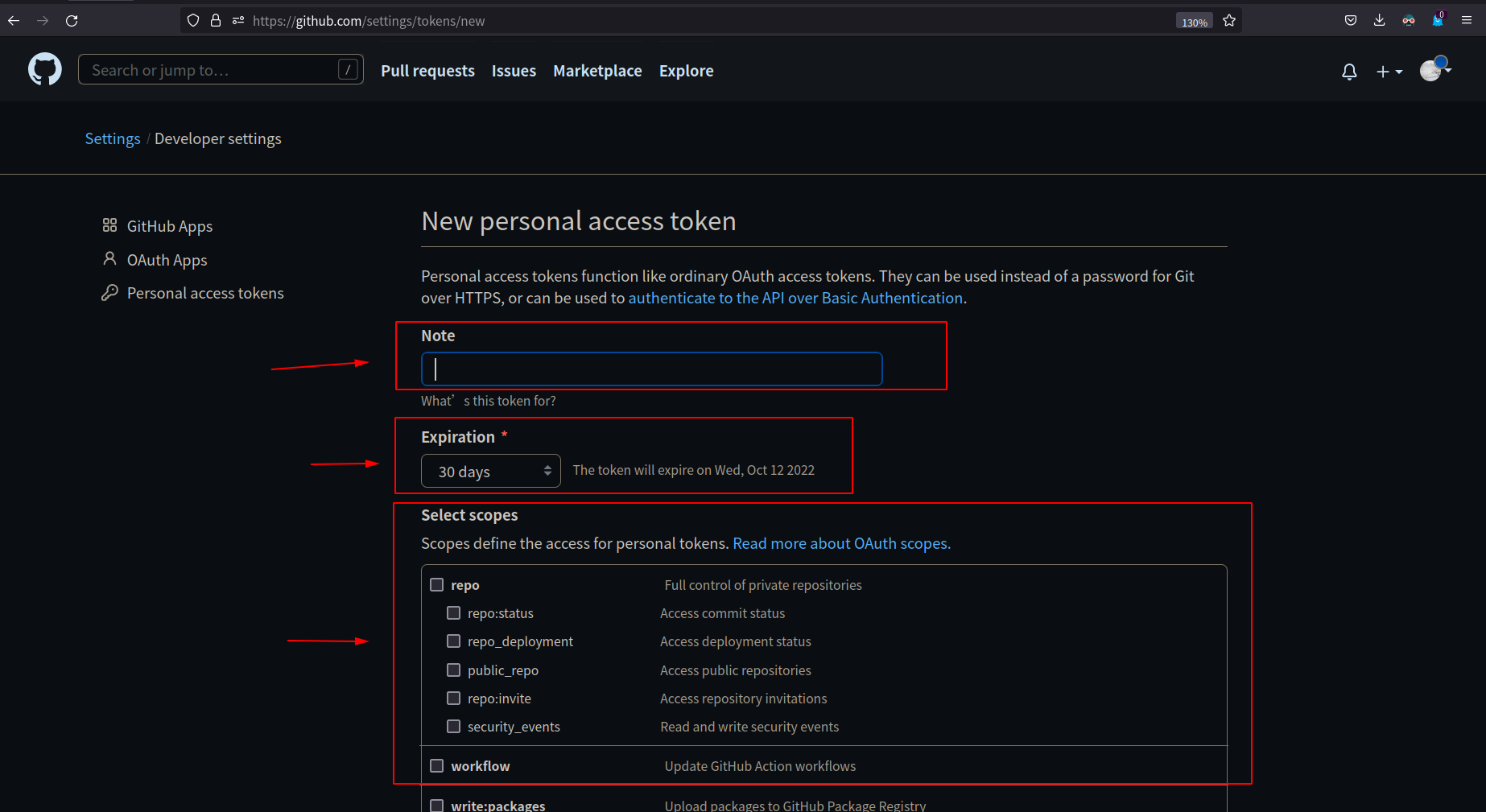Viewport: 1486px width, 812px height.
Task: Click 'Full control of private repositories' text
Action: [763, 585]
